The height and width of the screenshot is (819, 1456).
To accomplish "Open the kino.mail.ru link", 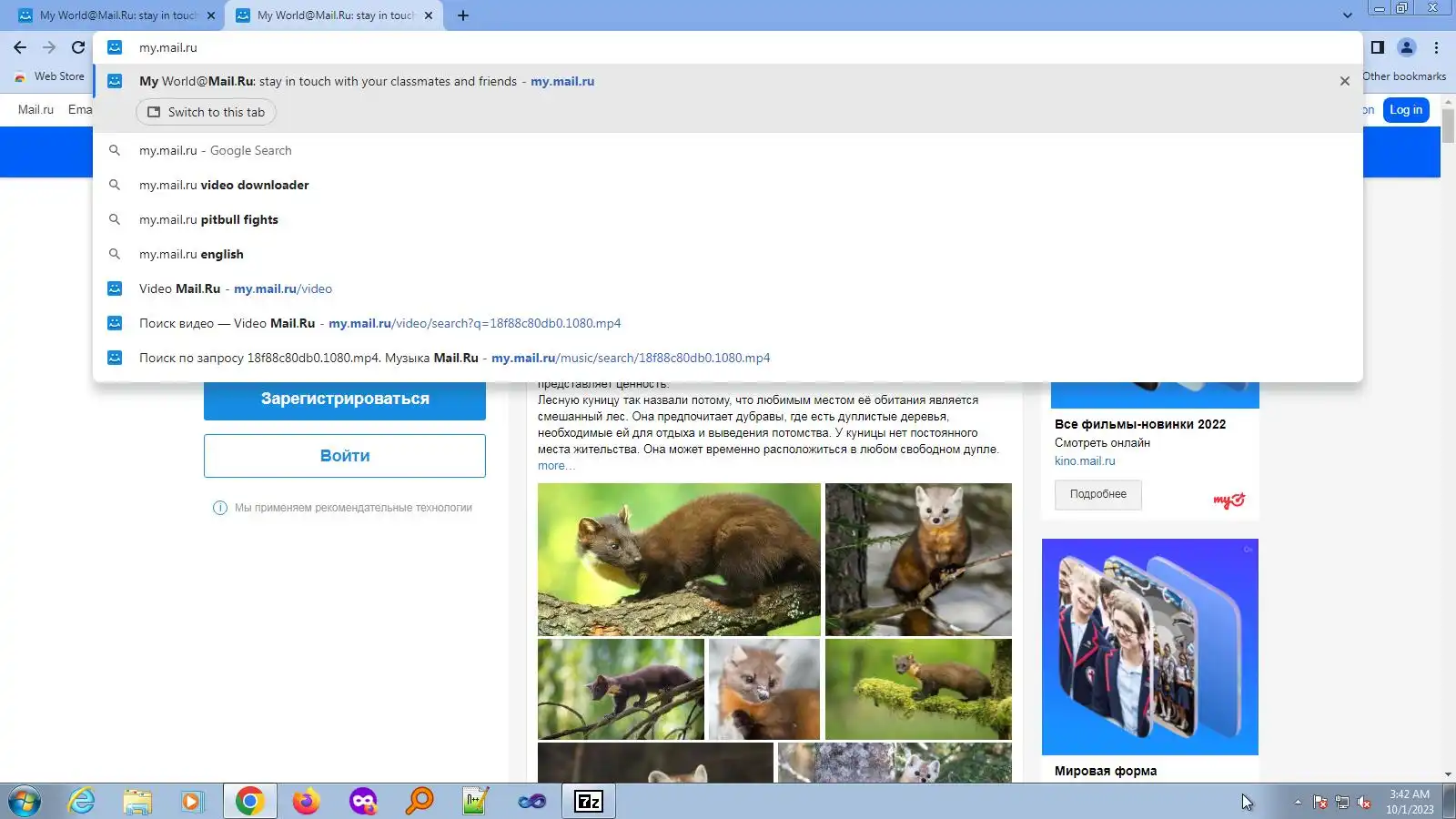I will (1085, 461).
